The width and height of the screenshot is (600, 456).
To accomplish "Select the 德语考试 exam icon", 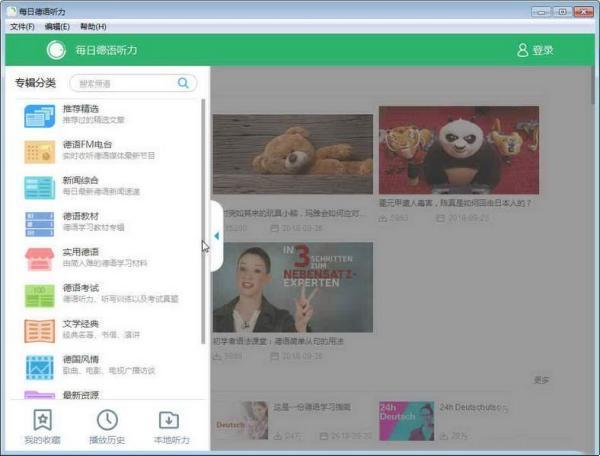I will (39, 294).
